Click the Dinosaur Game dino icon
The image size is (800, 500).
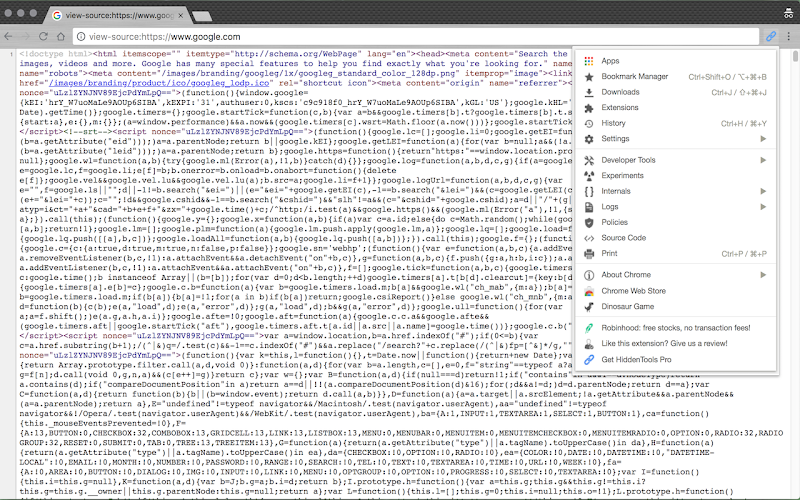589,307
